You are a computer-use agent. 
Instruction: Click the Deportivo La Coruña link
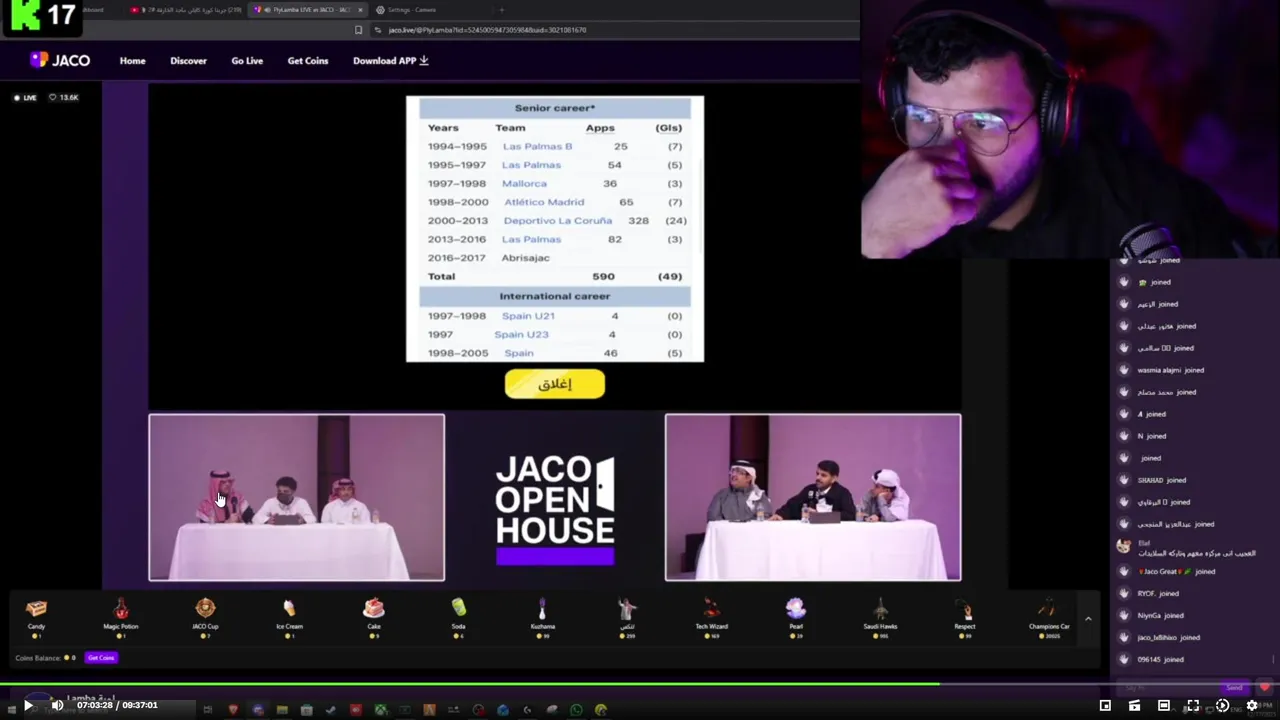(557, 220)
